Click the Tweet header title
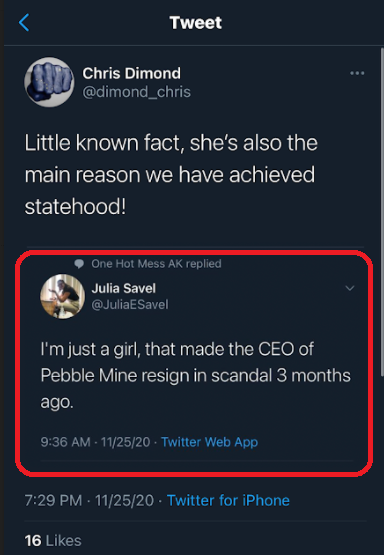This screenshot has height=555, width=384. pos(195,23)
